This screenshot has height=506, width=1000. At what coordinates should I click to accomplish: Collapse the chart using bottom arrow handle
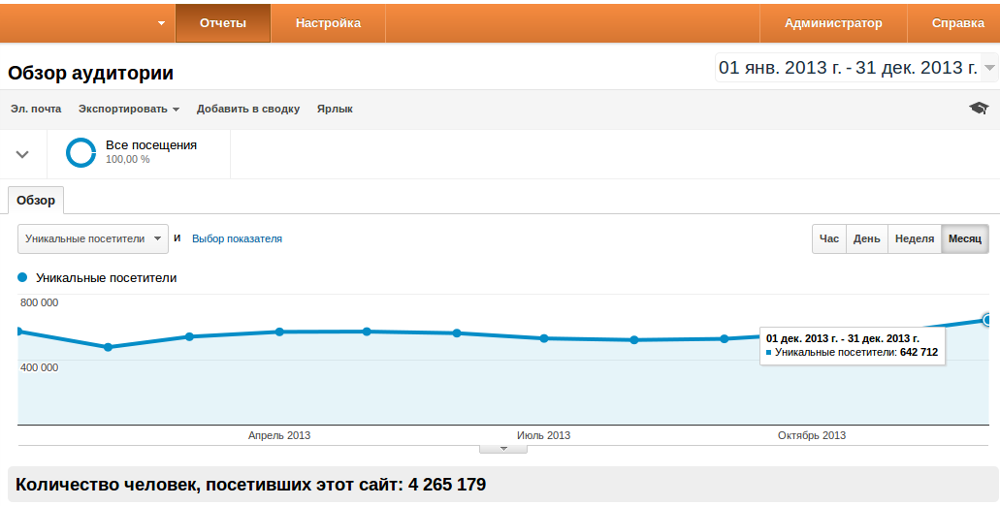tap(503, 448)
